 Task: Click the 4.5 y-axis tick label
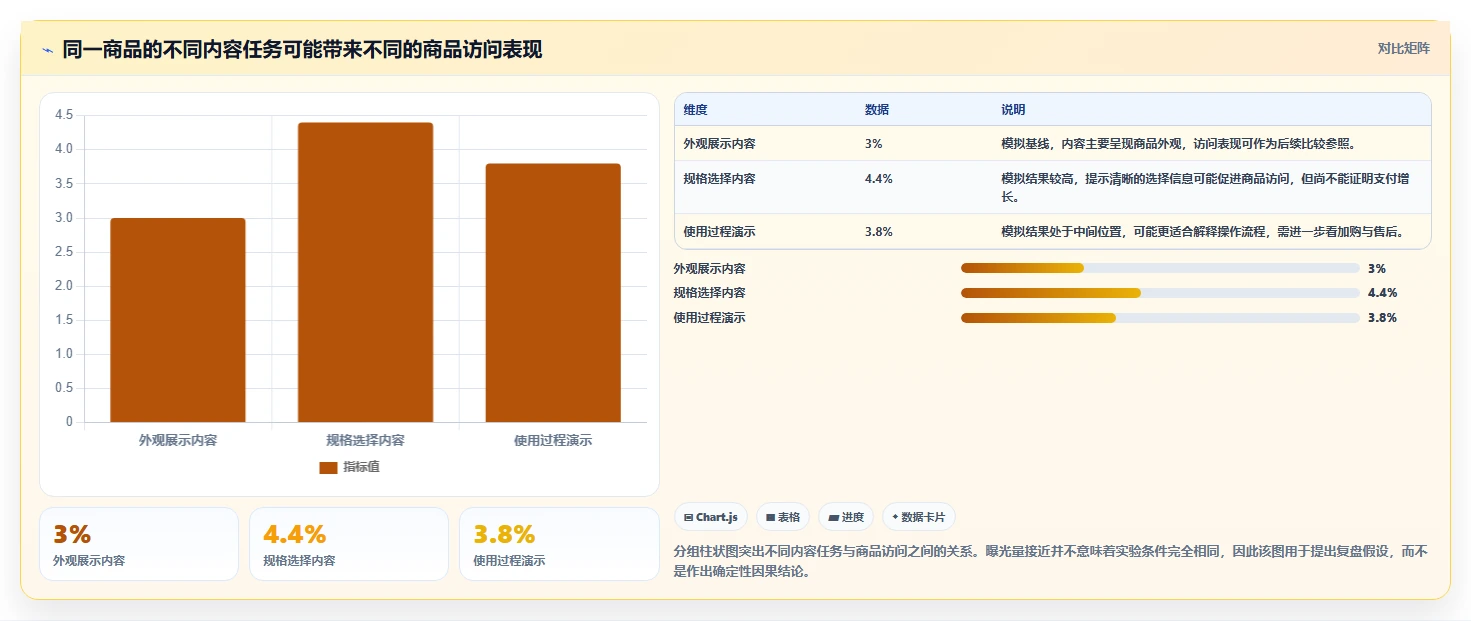point(64,115)
